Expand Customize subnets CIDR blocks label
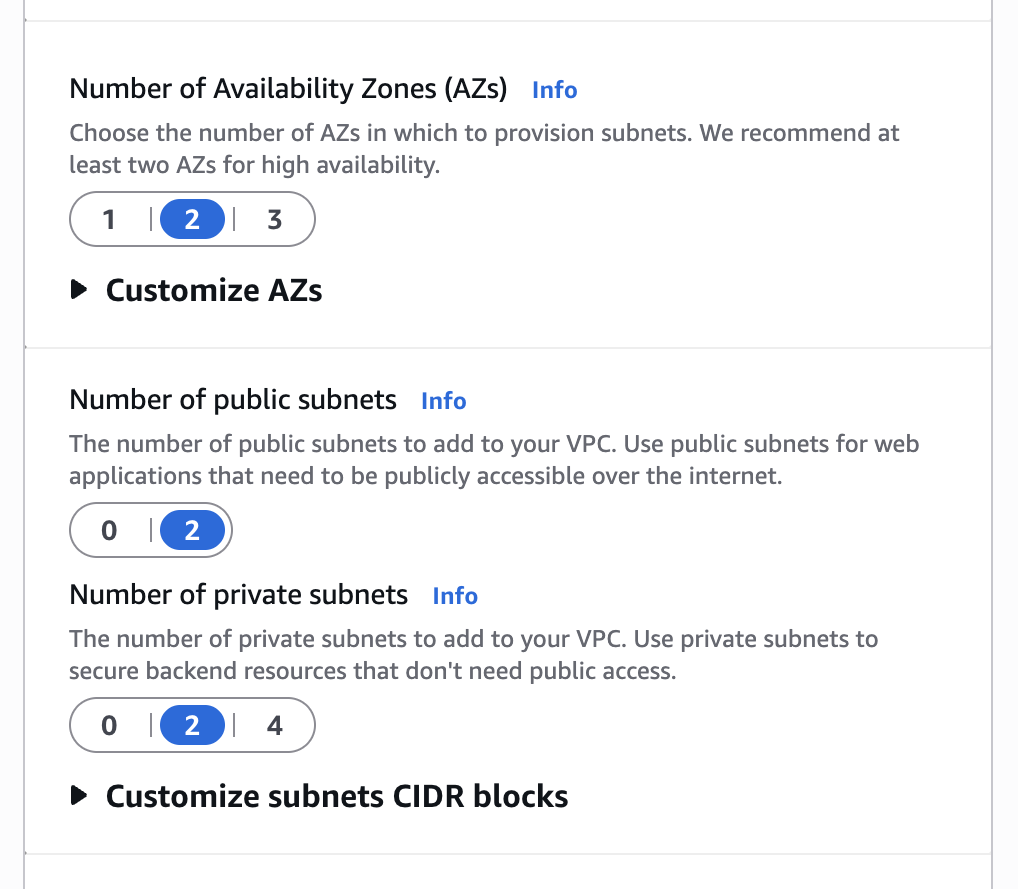1018x889 pixels. pyautogui.click(x=337, y=797)
